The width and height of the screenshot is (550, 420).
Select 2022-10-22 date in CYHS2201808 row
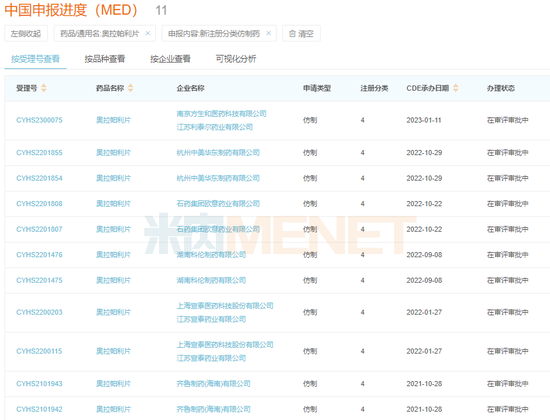(x=424, y=204)
